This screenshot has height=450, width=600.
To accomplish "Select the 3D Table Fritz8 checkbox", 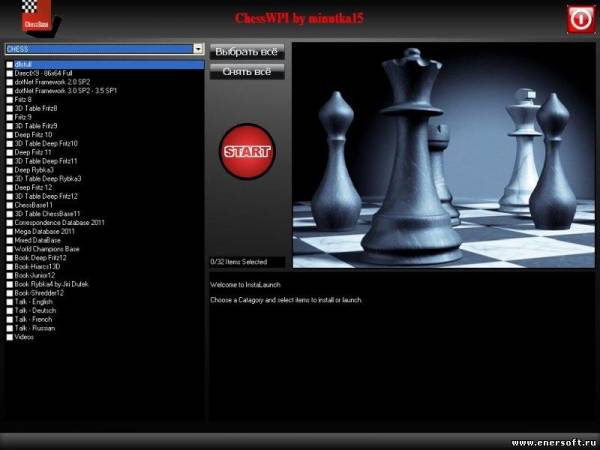I will tap(10, 109).
